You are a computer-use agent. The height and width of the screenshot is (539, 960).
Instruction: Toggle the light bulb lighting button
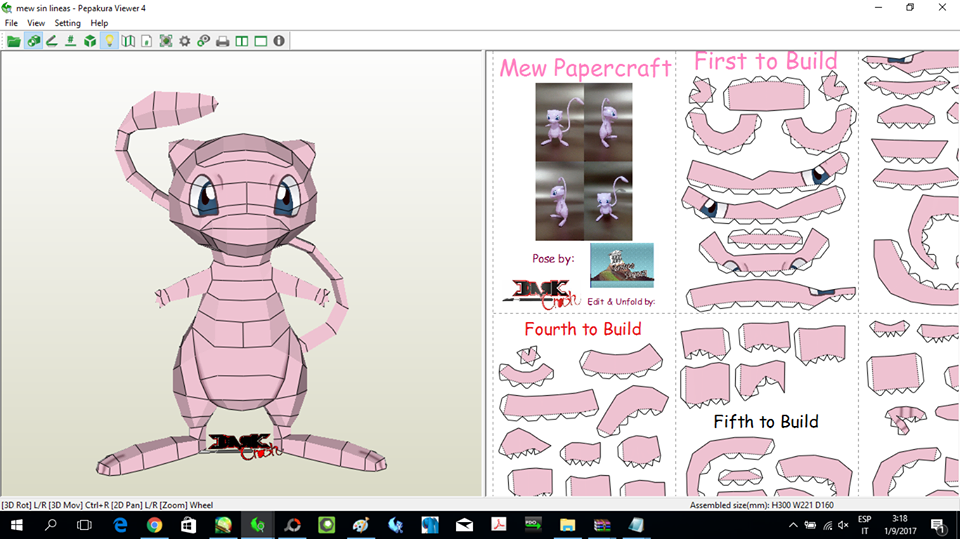109,41
